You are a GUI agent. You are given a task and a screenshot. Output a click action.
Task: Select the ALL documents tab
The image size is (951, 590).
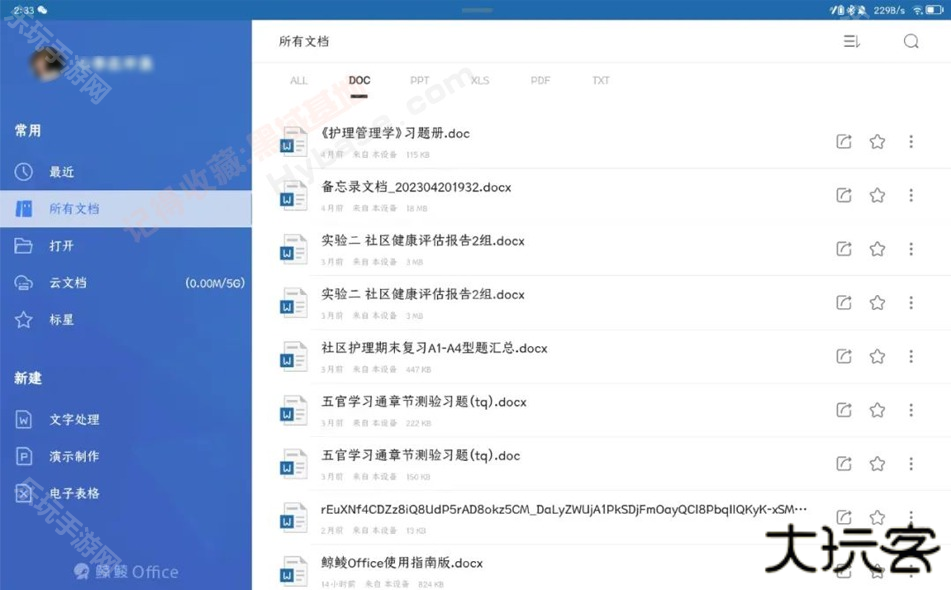[x=298, y=80]
